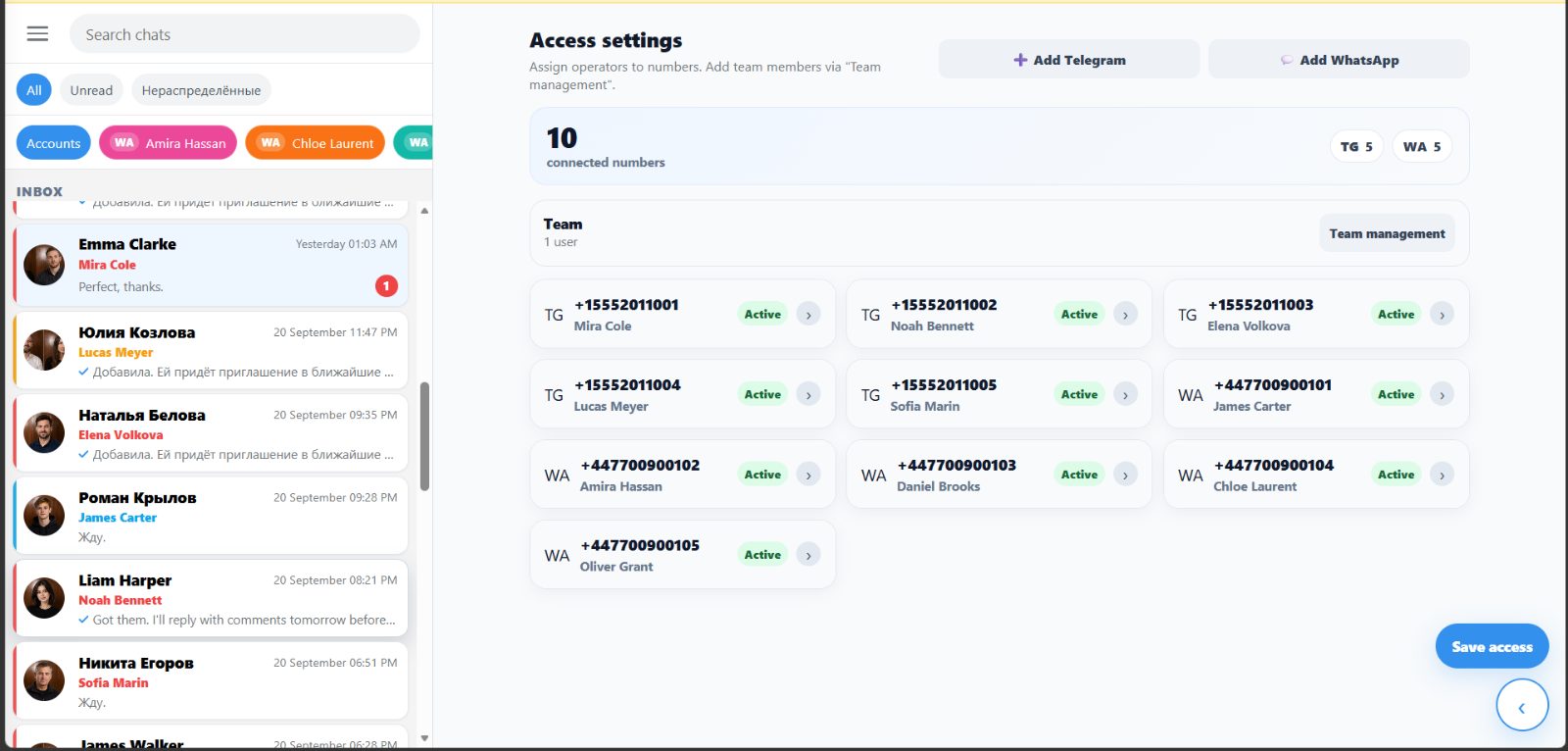1568x751 pixels.
Task: Select the All filter tab
Action: click(33, 90)
